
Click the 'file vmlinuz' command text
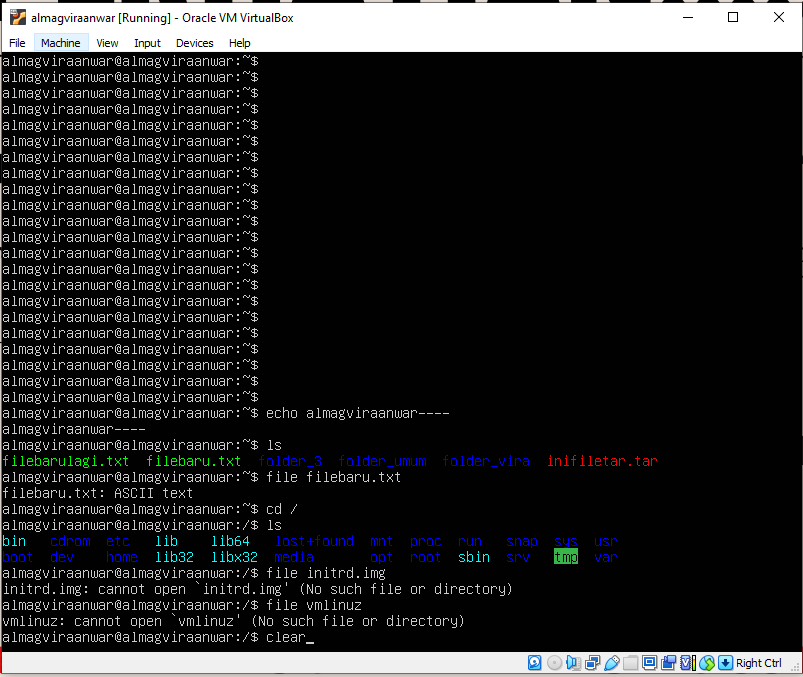click(314, 605)
